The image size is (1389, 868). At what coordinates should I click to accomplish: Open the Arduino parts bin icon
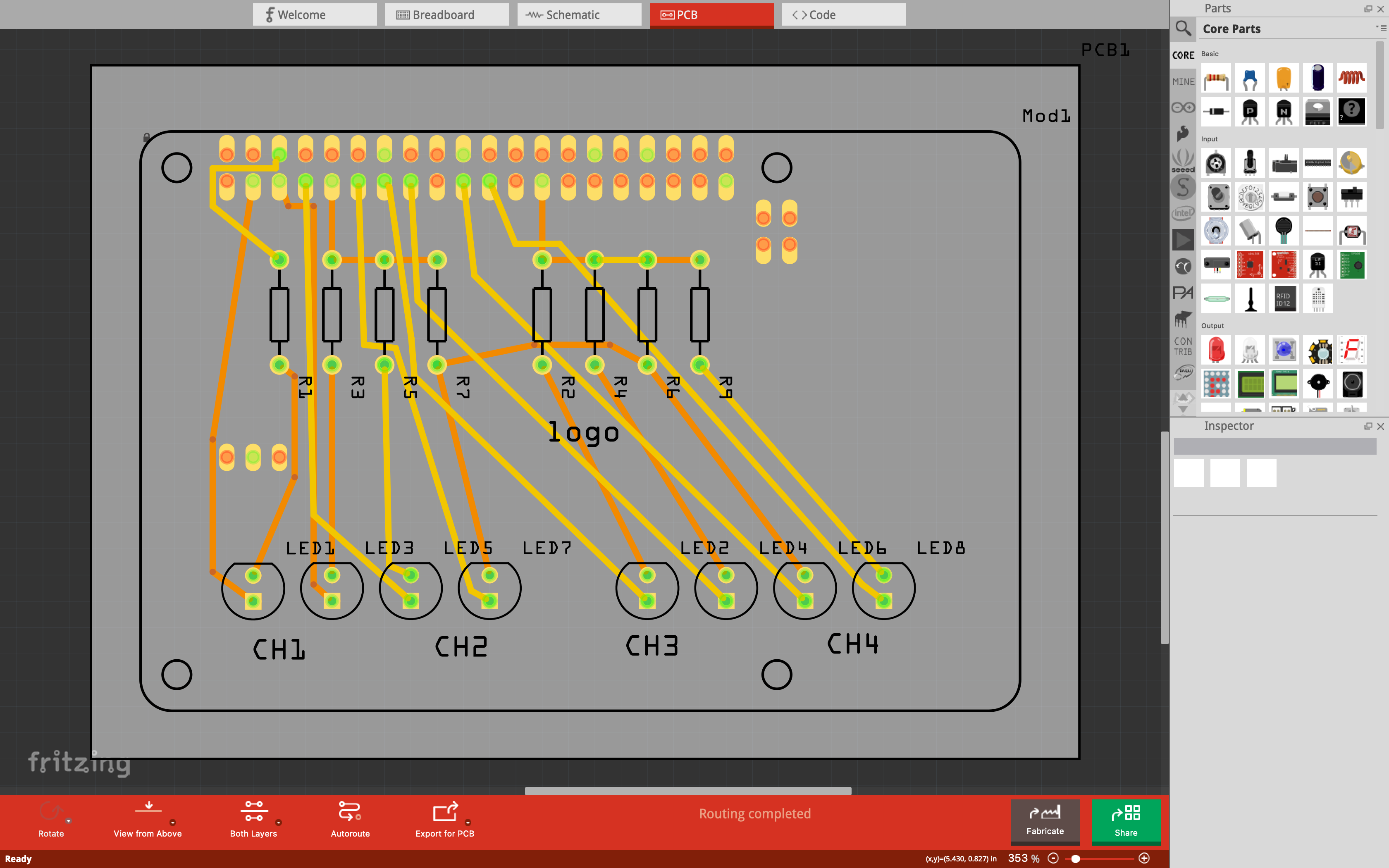point(1183,107)
